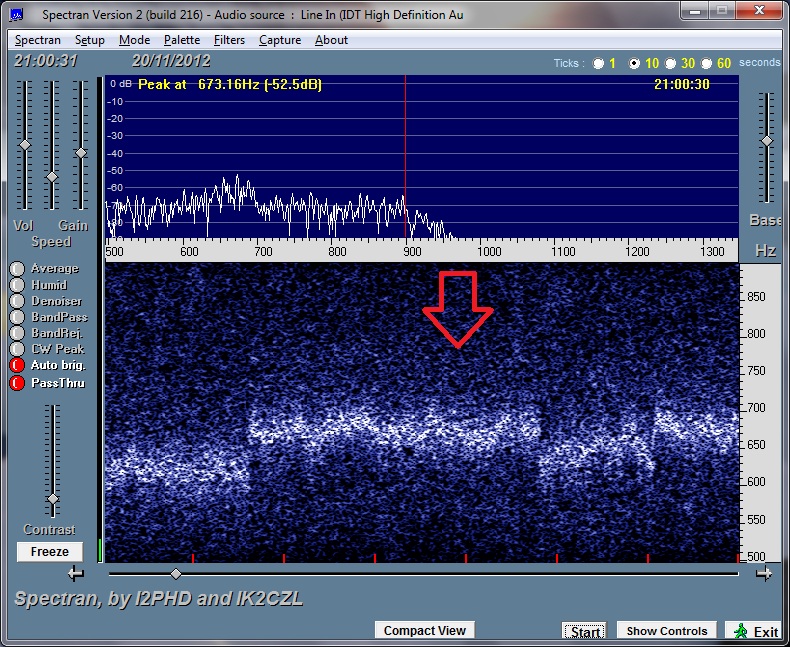
Task: Open the Filters menu
Action: tap(229, 40)
